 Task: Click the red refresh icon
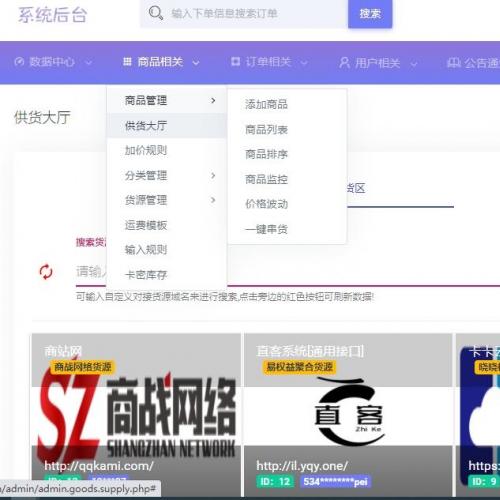tap(46, 272)
